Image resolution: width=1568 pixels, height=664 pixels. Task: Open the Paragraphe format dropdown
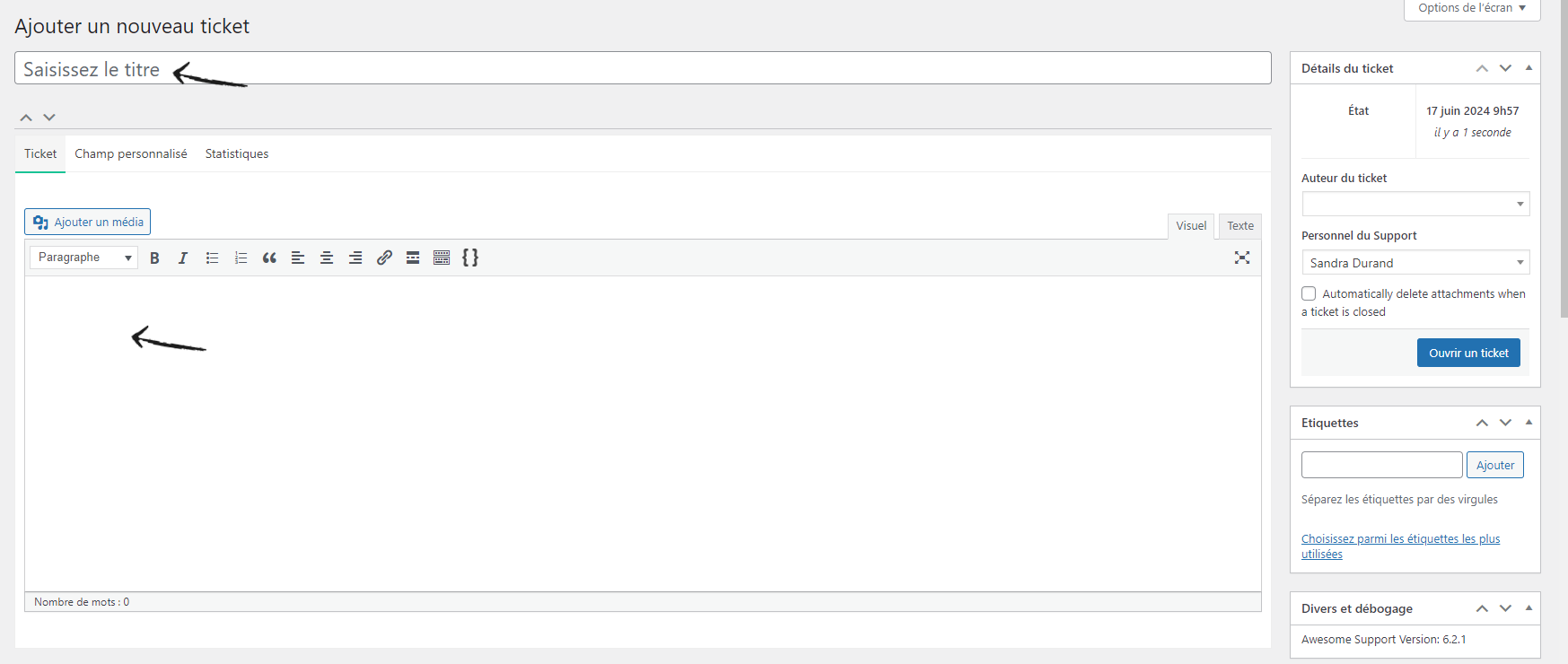[83, 258]
